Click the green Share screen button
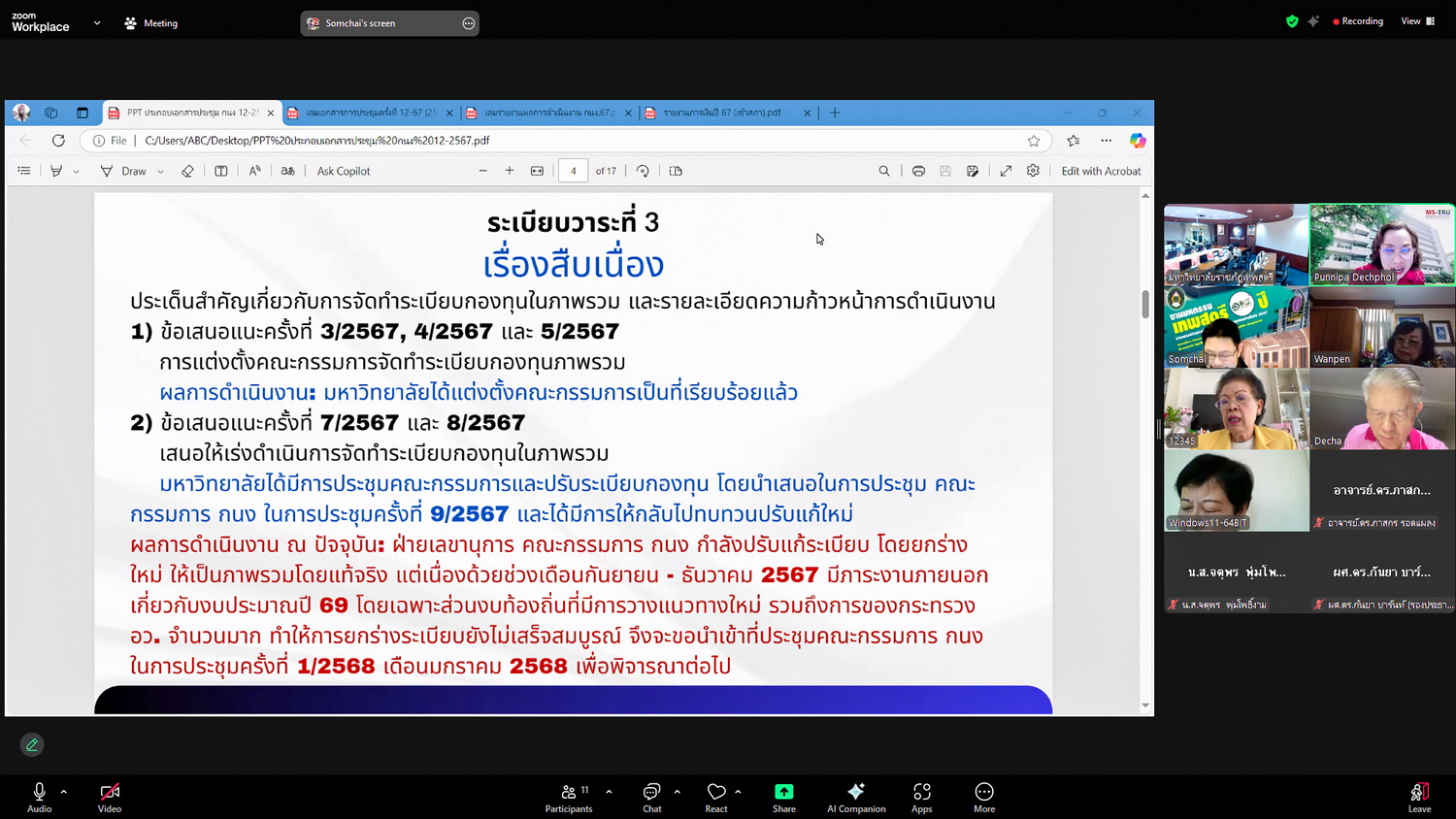Screen dimensions: 1456x819 pos(784,797)
